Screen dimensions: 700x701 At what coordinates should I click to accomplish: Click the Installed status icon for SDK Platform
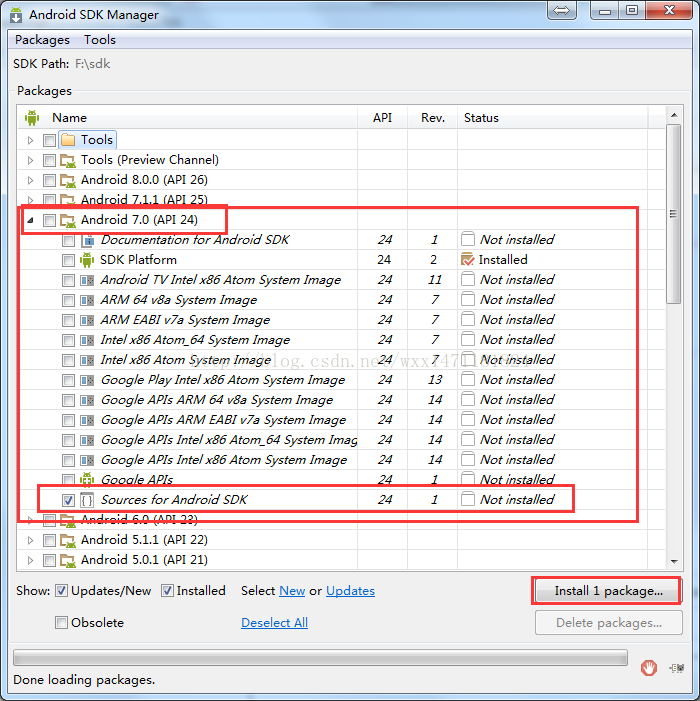click(467, 259)
